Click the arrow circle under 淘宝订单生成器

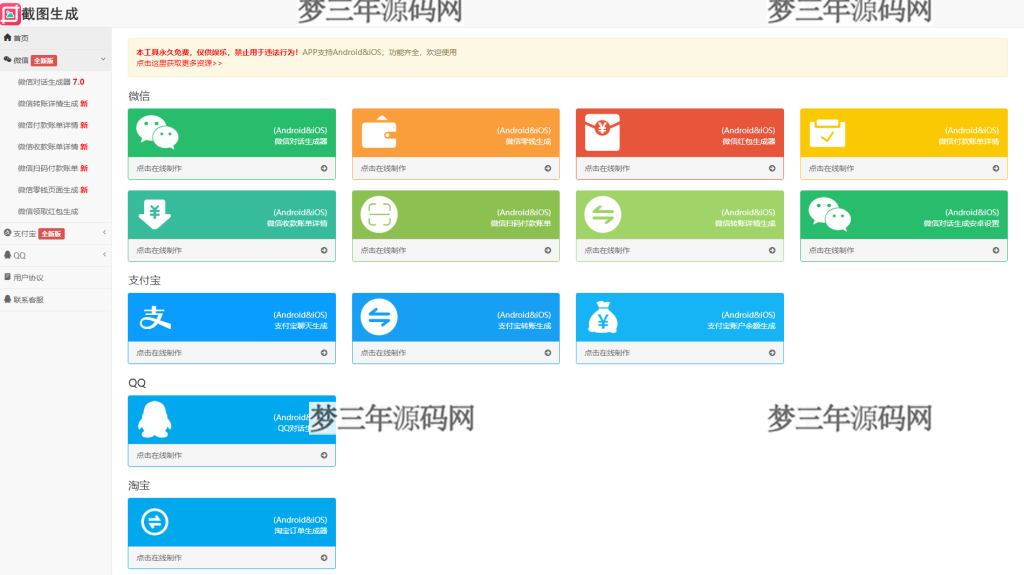[324, 558]
